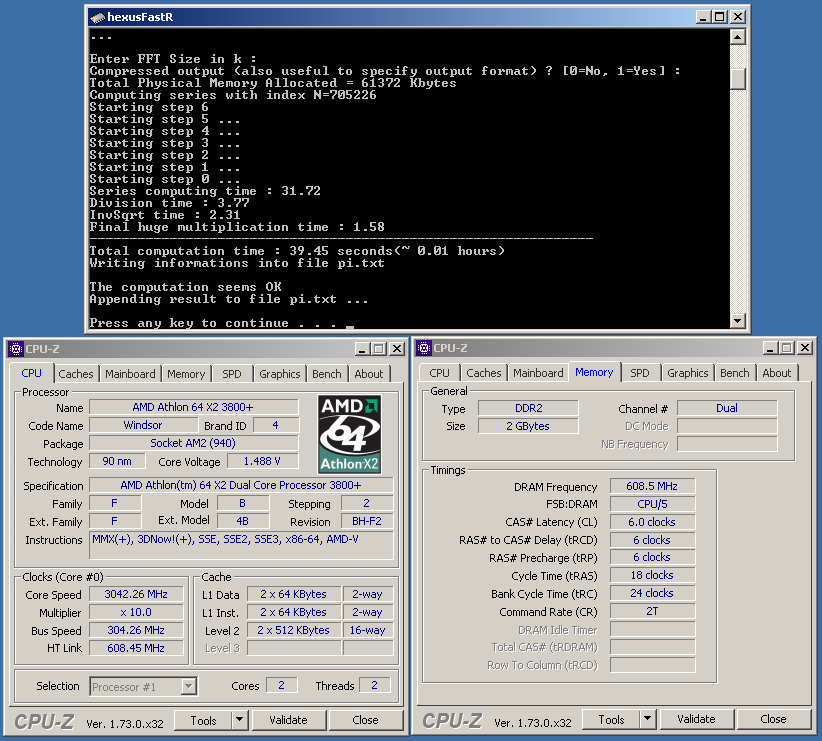Show About tab in left CPU-Z
The image size is (822, 741).
(x=369, y=374)
